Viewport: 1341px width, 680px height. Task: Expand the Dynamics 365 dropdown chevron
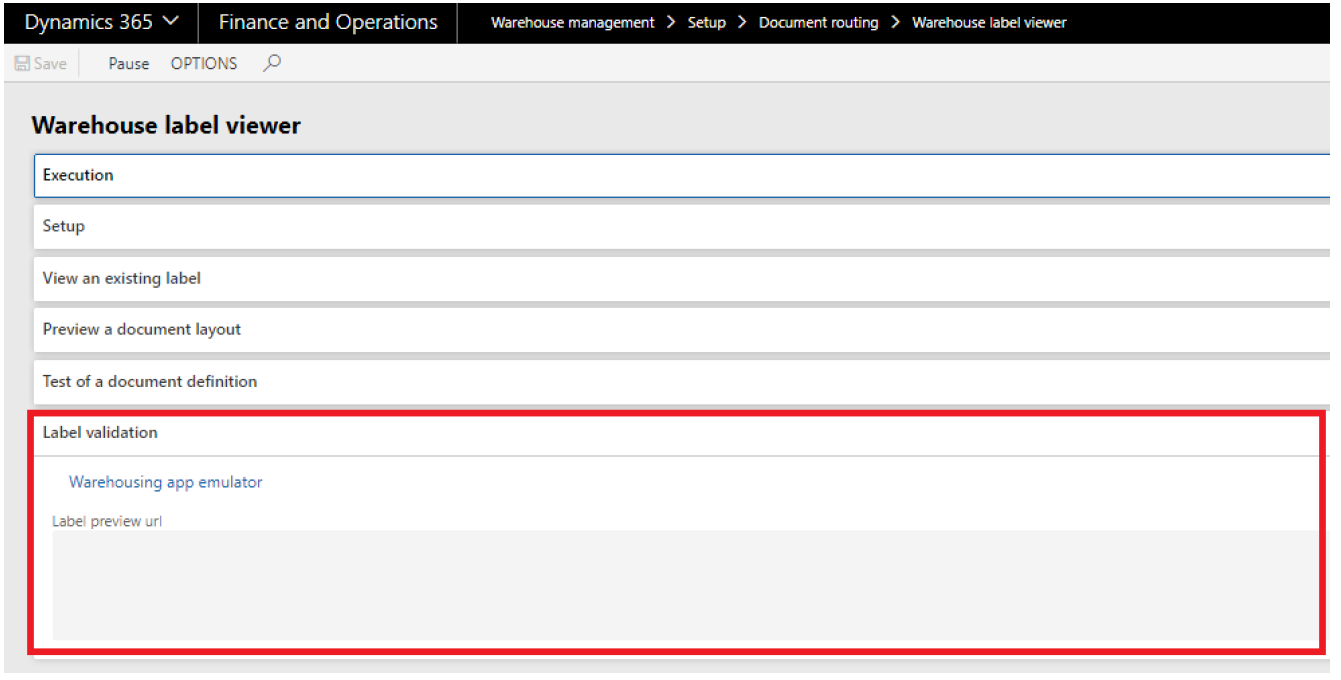tap(171, 21)
